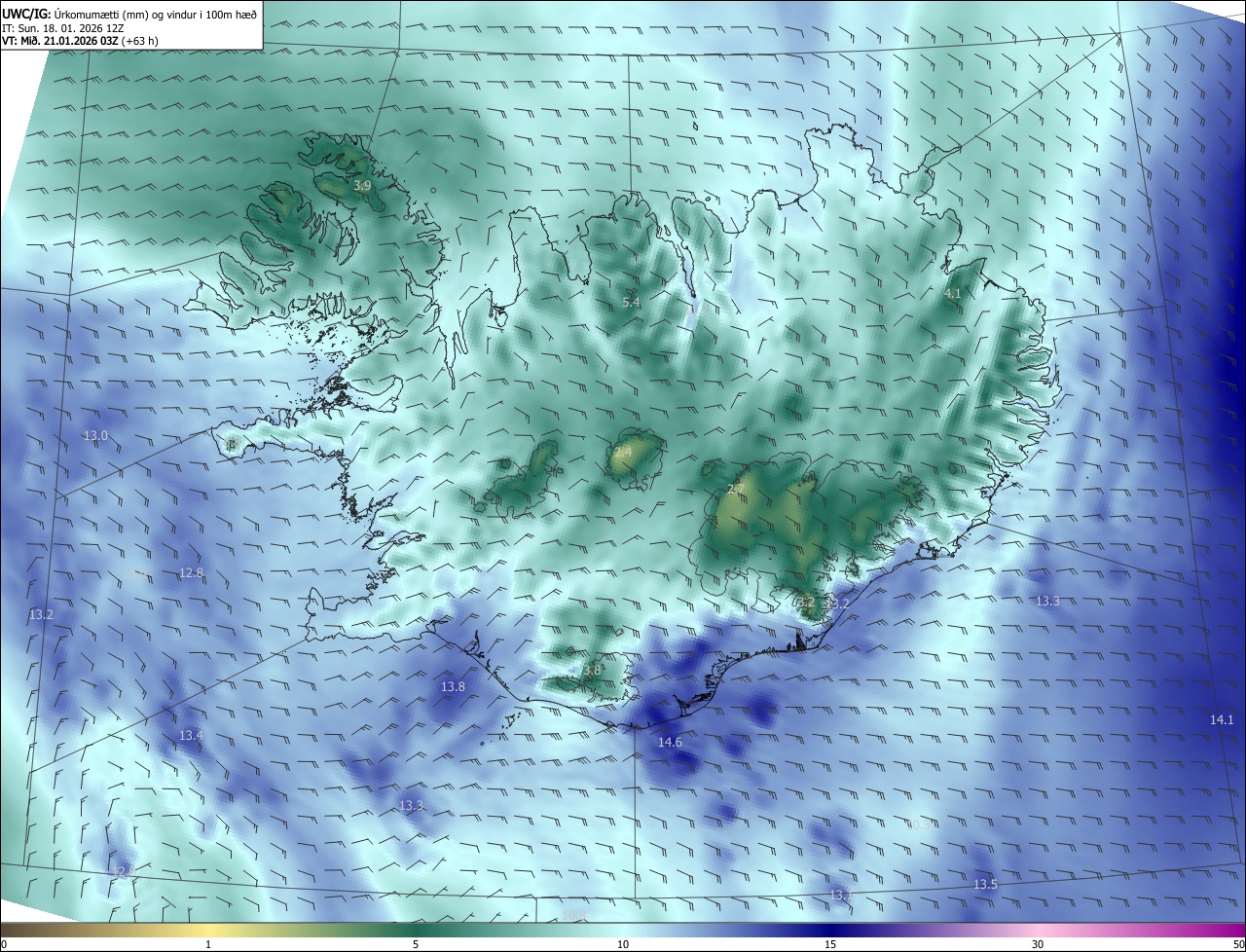The image size is (1246, 952).
Task: Click the 1 tick on the color scale
Action: click(x=208, y=944)
